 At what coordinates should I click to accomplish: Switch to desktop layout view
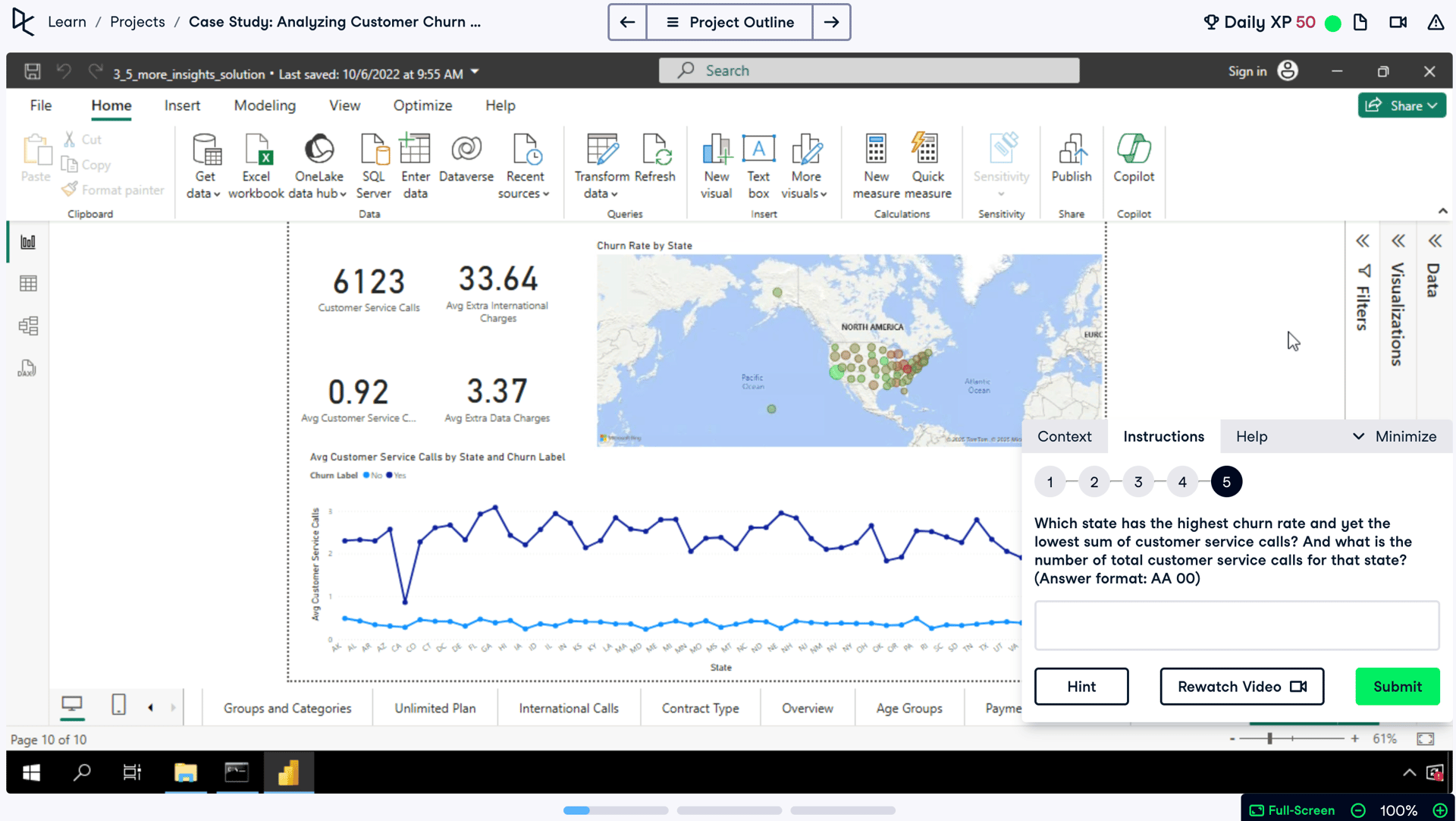pyautogui.click(x=72, y=705)
